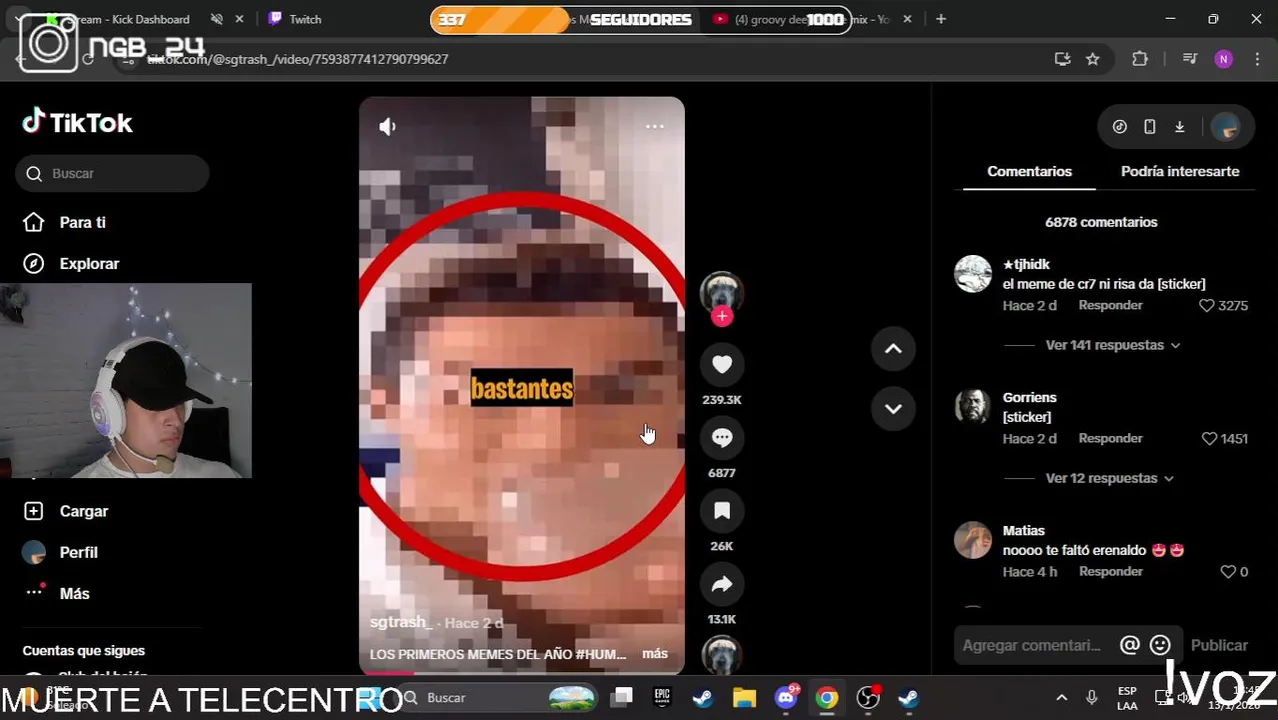
Task: Open the Chrome three-dot menu
Action: tap(1257, 59)
